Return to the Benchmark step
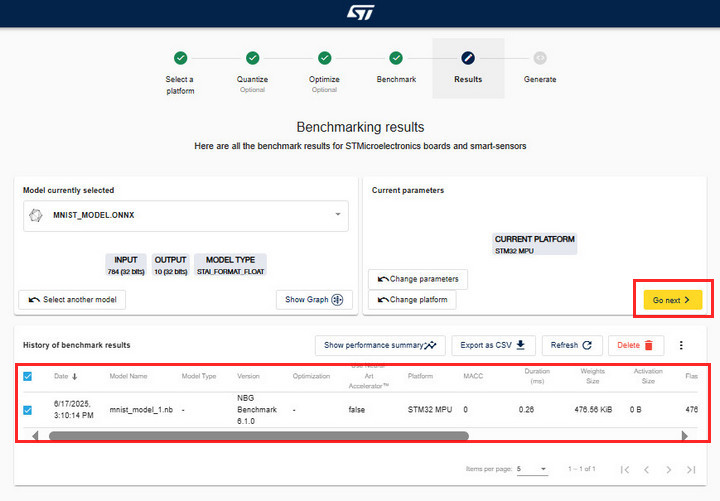 coord(396,68)
